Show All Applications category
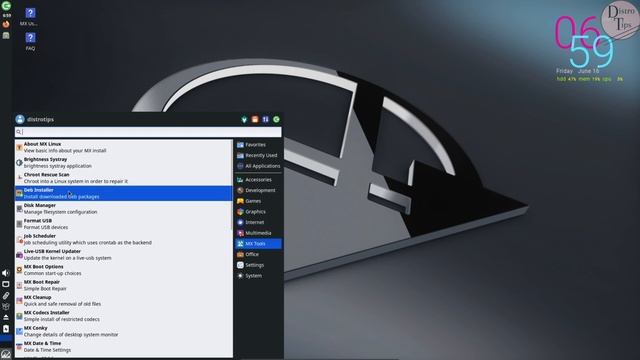This screenshot has height=360, width=640. pyautogui.click(x=258, y=166)
